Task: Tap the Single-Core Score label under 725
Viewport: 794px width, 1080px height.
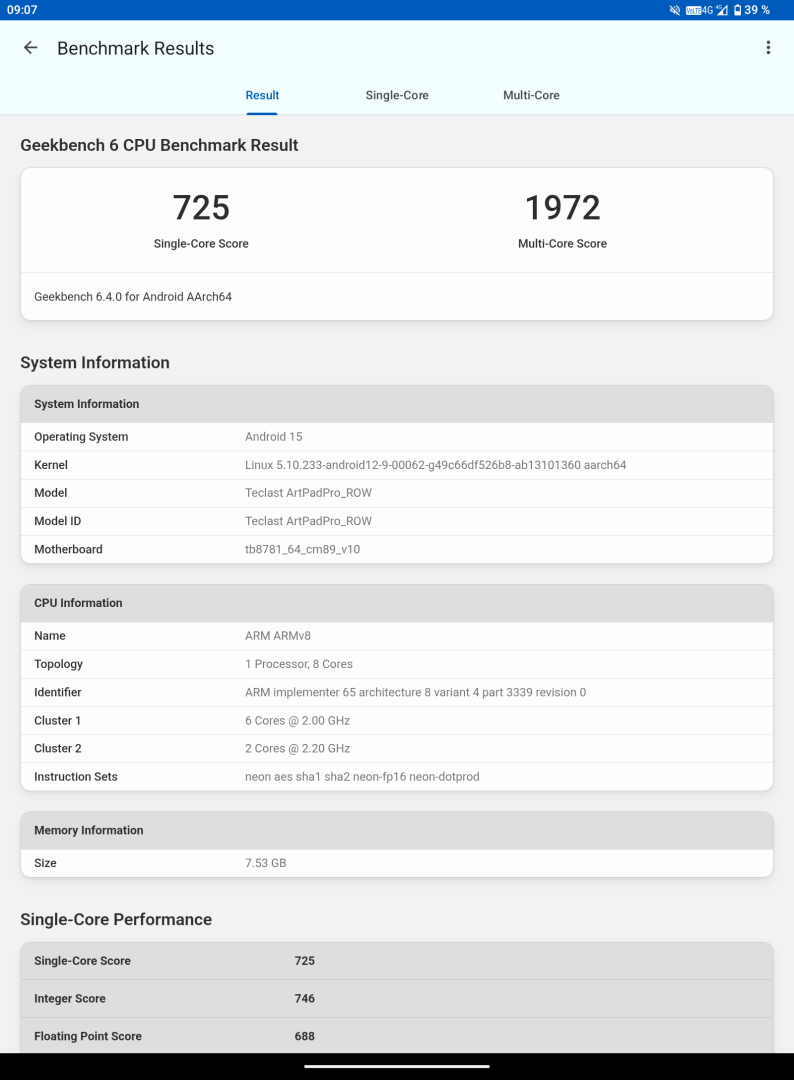Action: click(201, 243)
